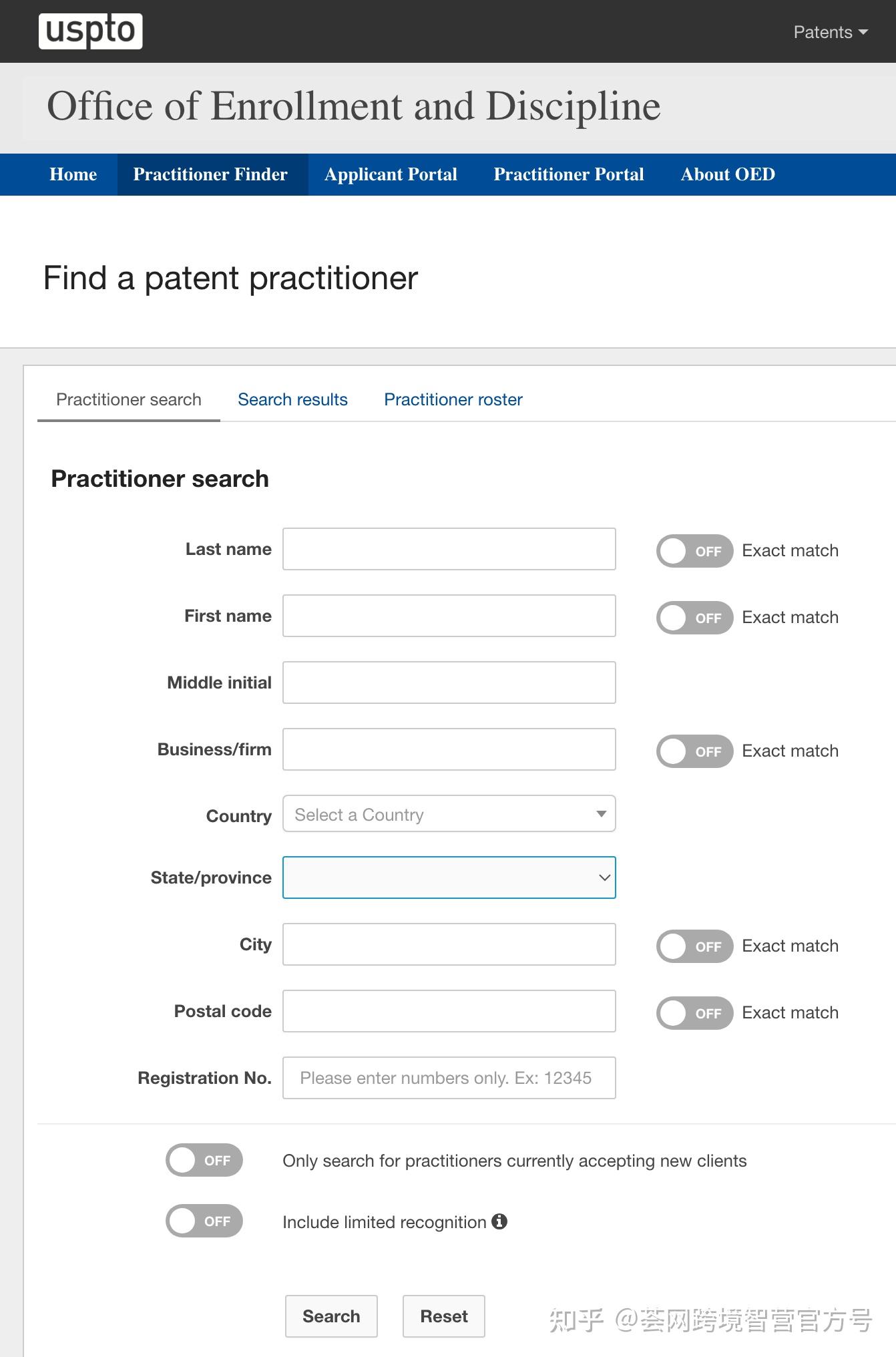896x1357 pixels.
Task: Go to Applicant Portal in navigation
Action: click(x=391, y=174)
